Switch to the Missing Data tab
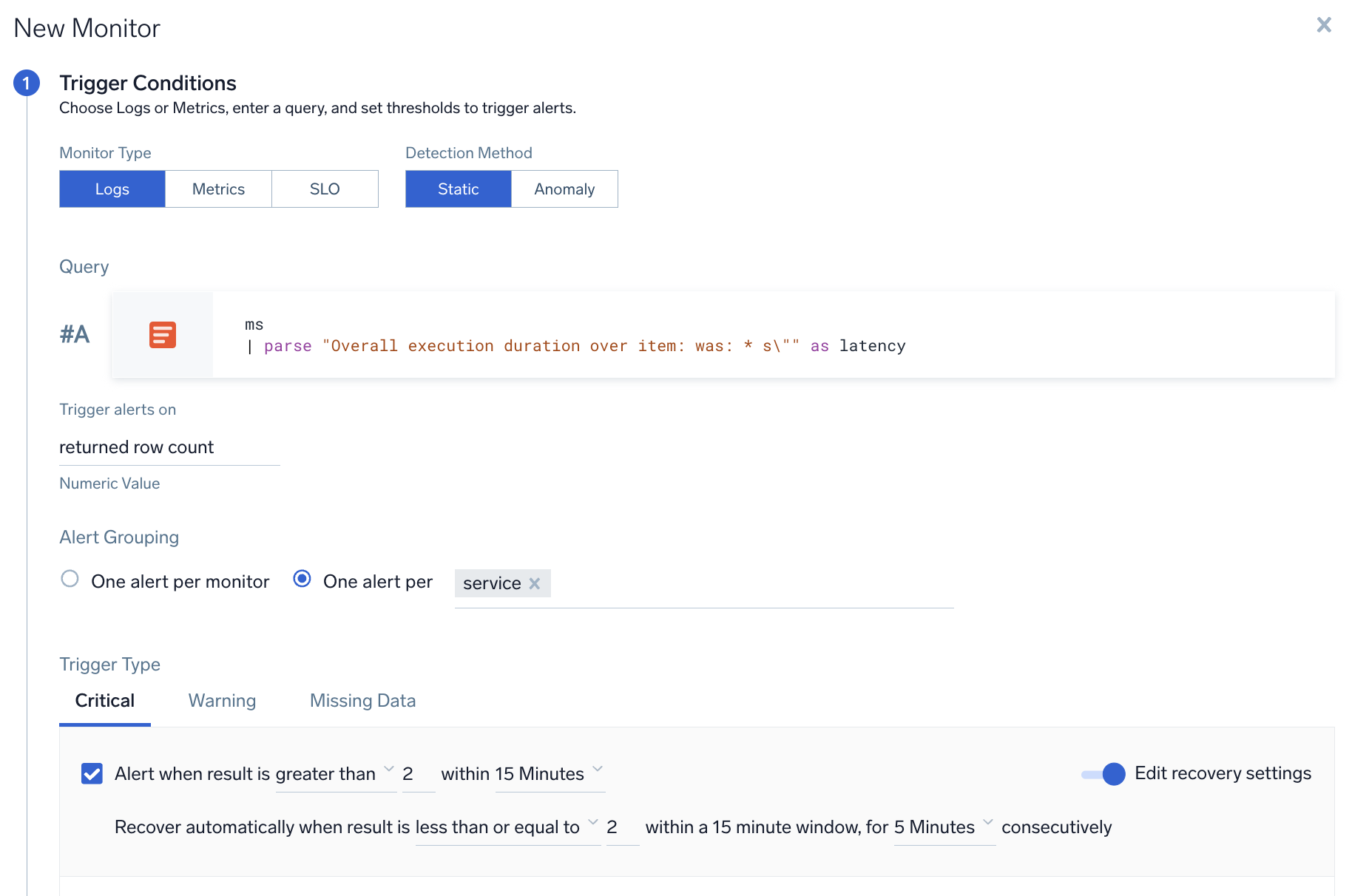The image size is (1352, 896). click(362, 701)
